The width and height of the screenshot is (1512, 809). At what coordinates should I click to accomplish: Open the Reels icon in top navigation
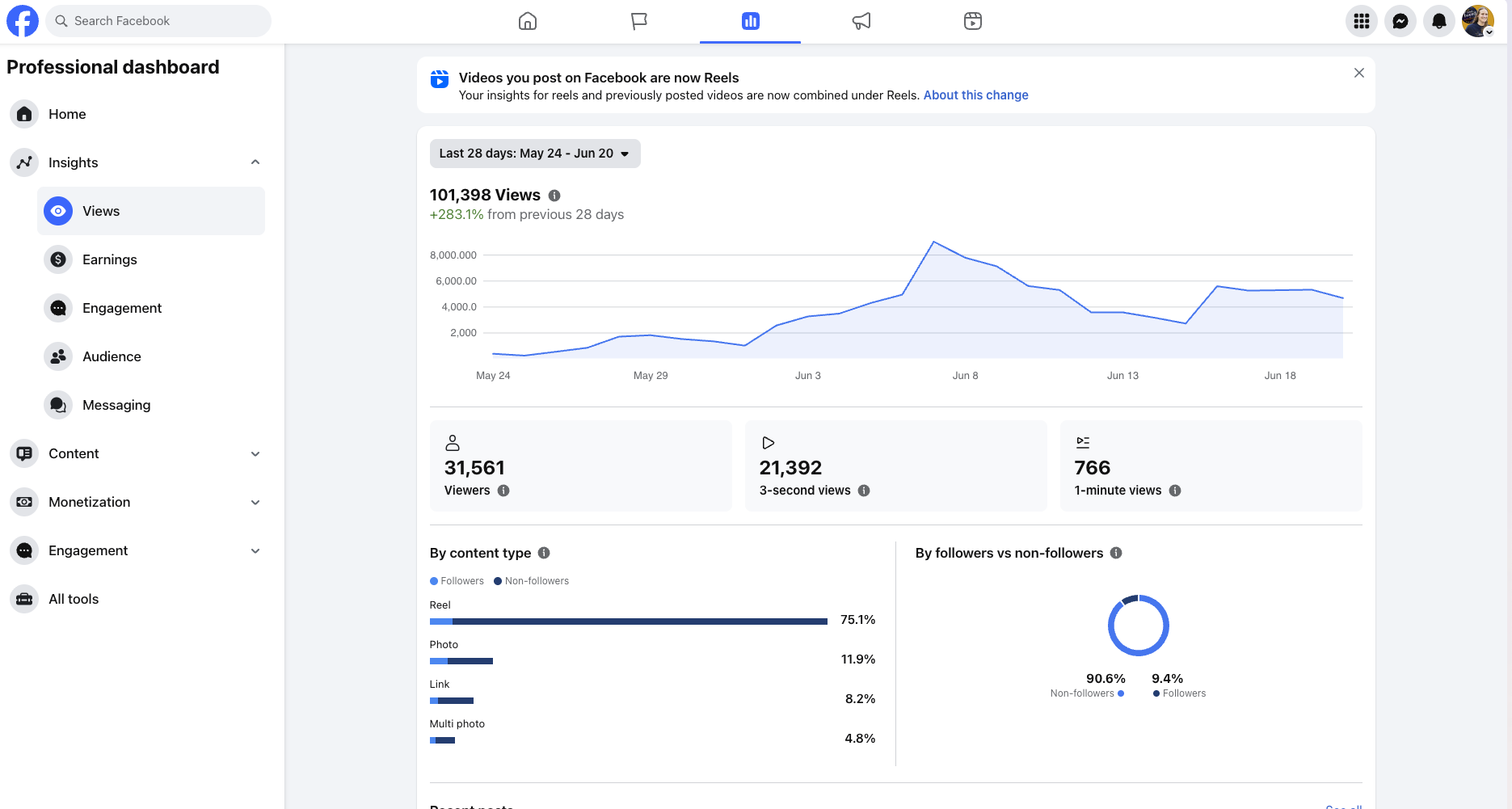point(973,21)
